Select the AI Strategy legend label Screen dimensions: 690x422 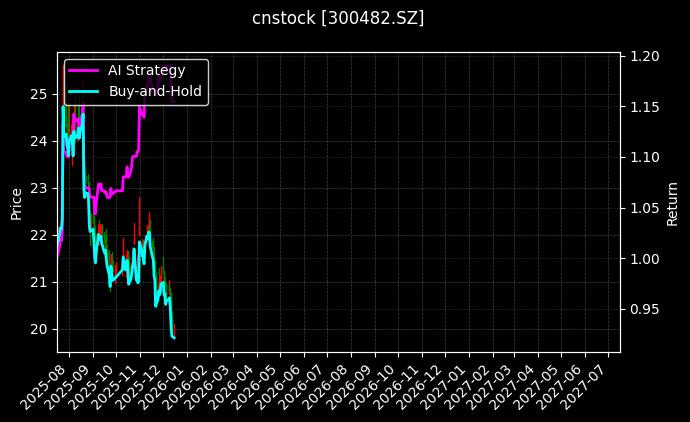pos(146,70)
